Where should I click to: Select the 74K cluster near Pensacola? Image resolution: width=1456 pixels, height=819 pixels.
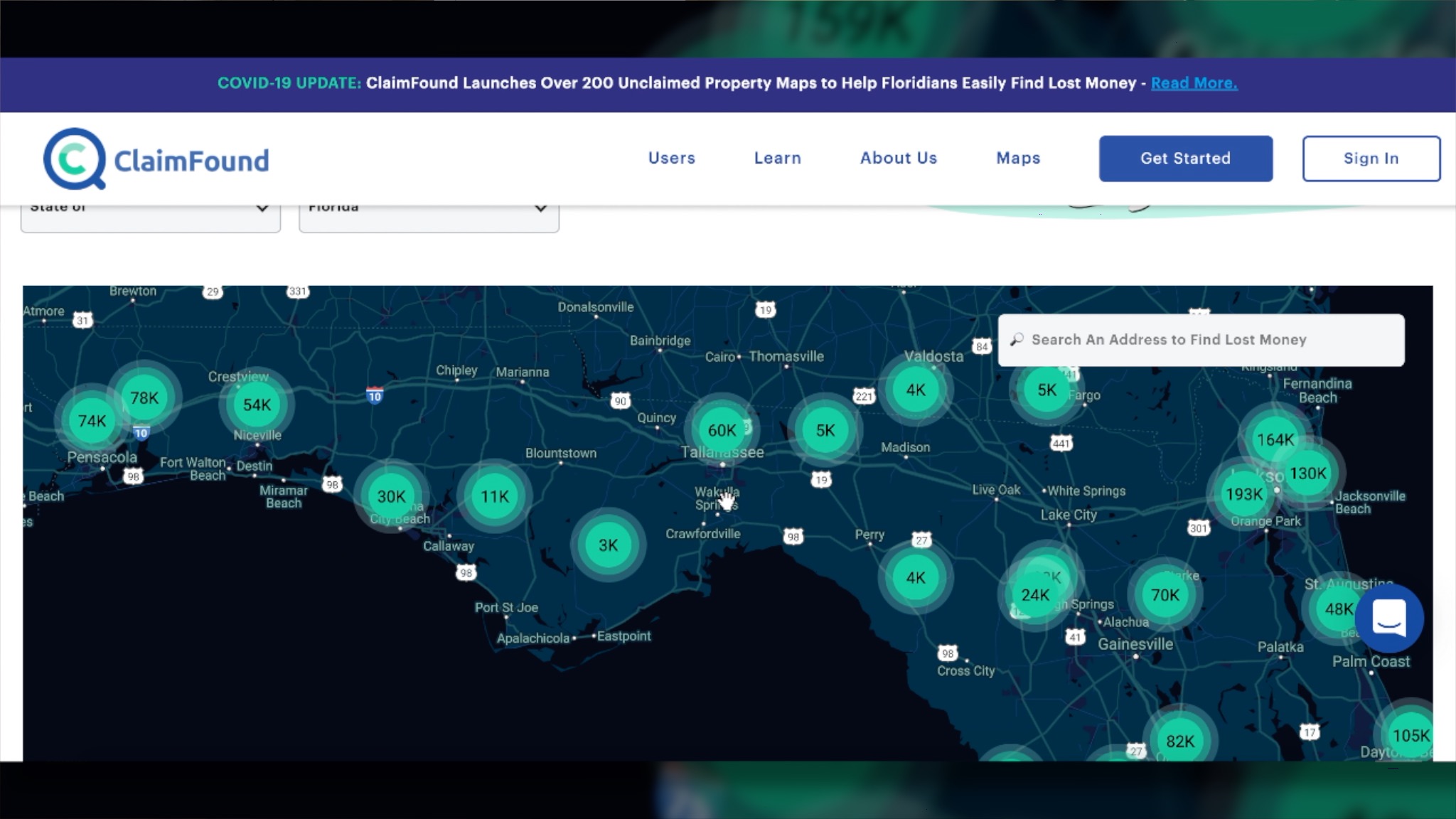coord(92,421)
